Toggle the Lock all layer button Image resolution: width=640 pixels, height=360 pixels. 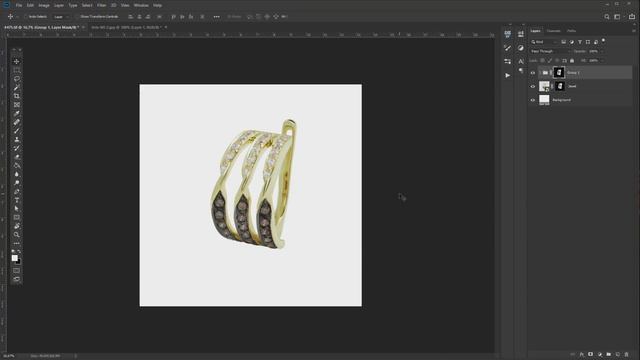(572, 60)
